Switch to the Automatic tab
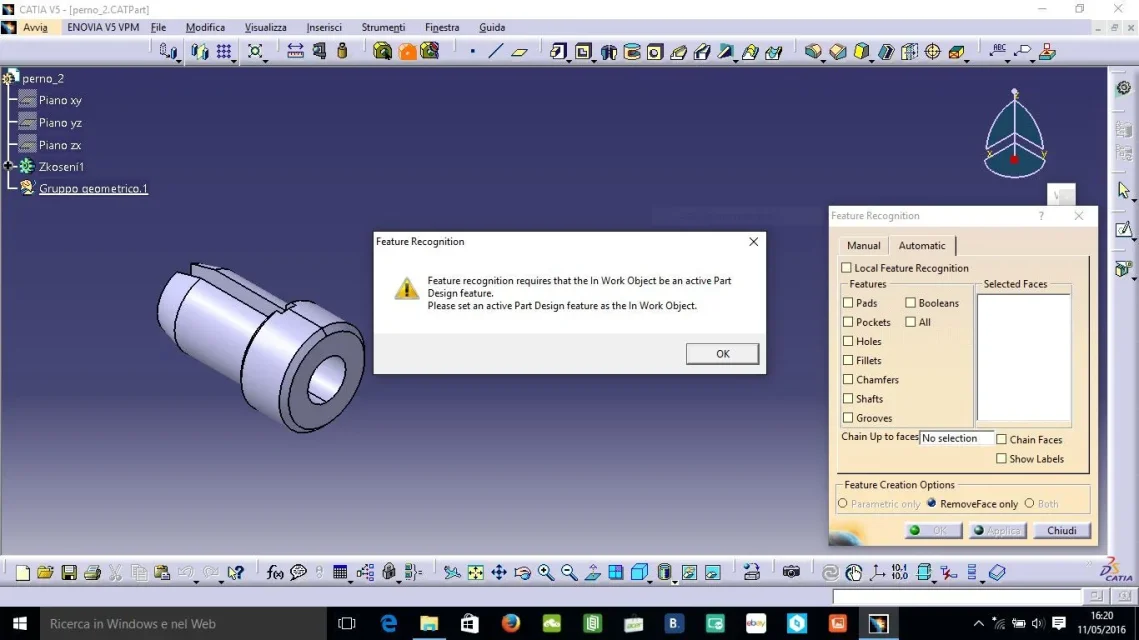The image size is (1139, 640). [x=922, y=246]
